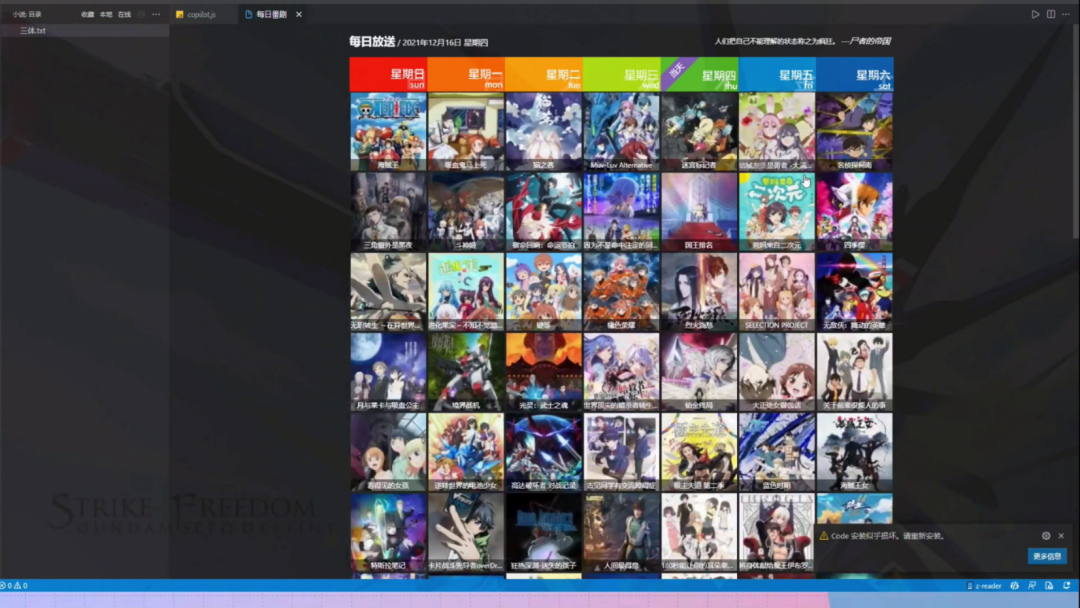Open the 极主夫道 第二季 thumbnail
The width and height of the screenshot is (1080, 608).
coord(700,452)
